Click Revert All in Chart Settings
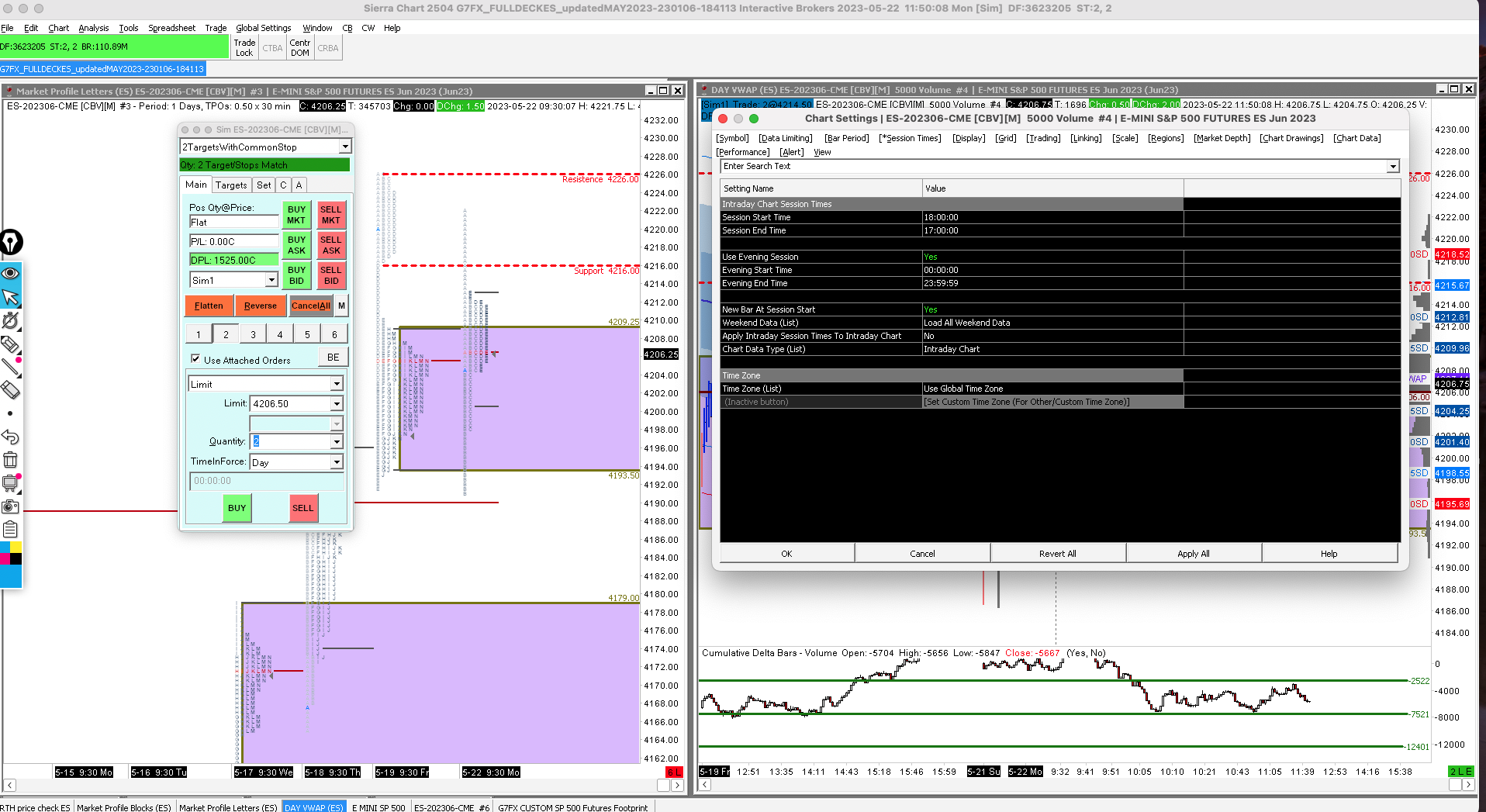 [1058, 554]
